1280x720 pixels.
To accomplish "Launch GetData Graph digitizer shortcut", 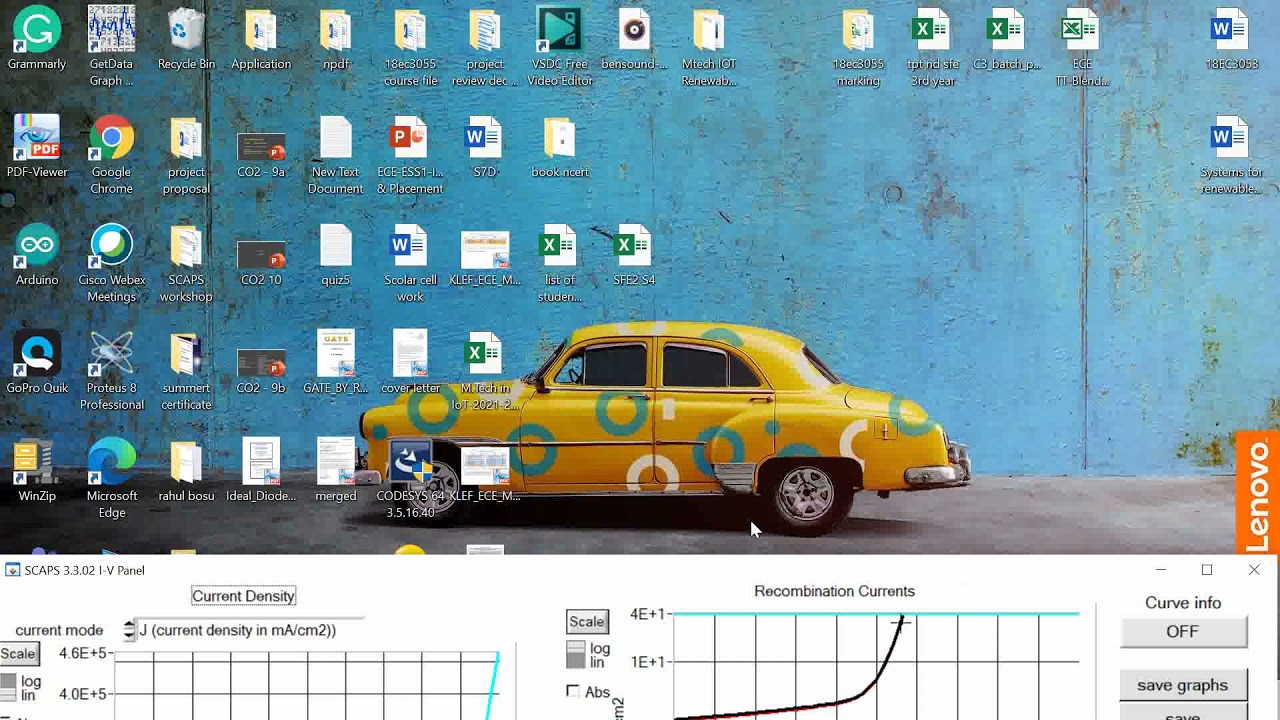I will click(x=111, y=45).
